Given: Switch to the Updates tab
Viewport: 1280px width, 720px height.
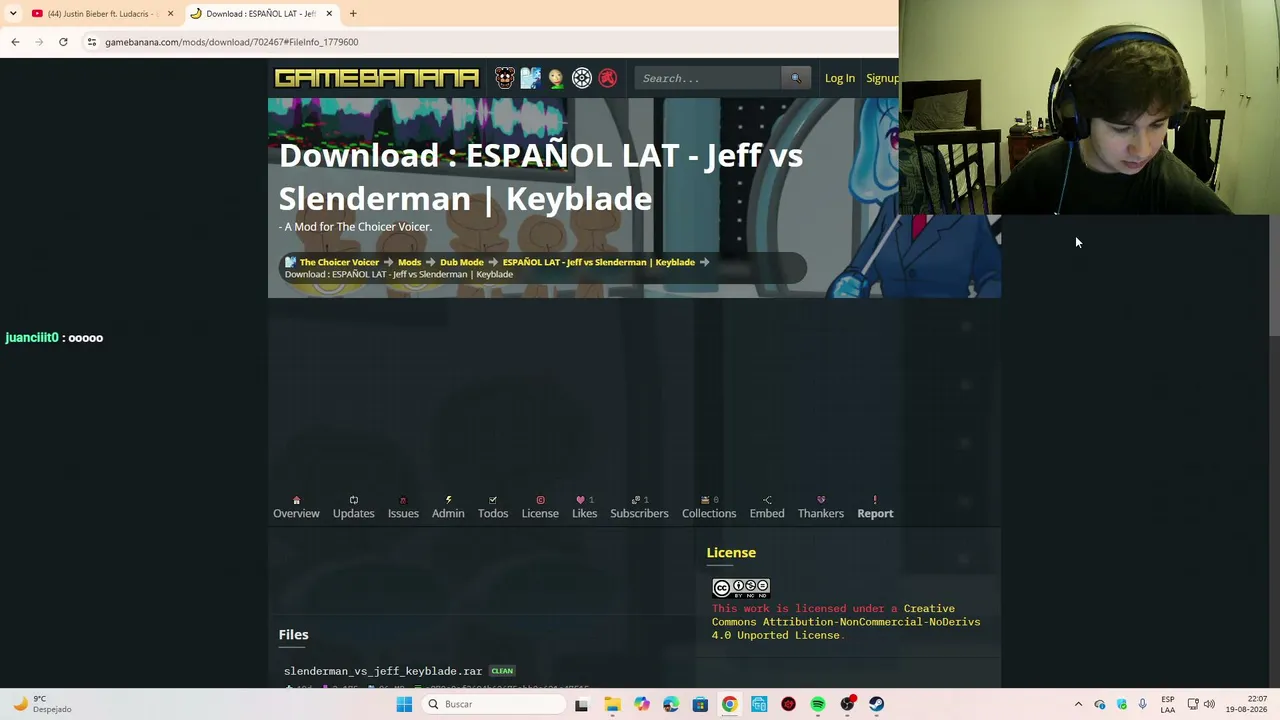Looking at the screenshot, I should point(354,507).
